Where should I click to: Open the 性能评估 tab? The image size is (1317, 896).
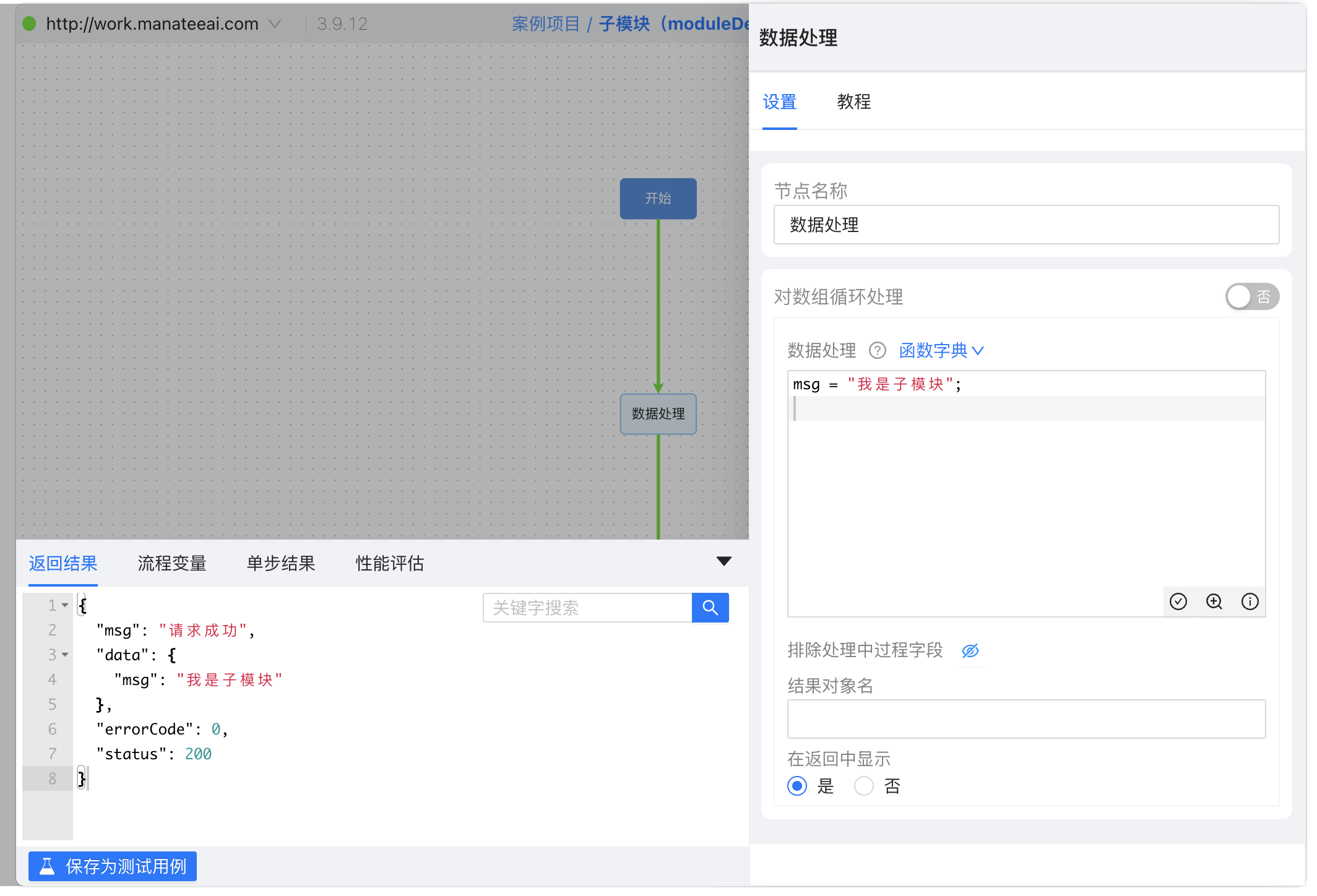tap(390, 563)
